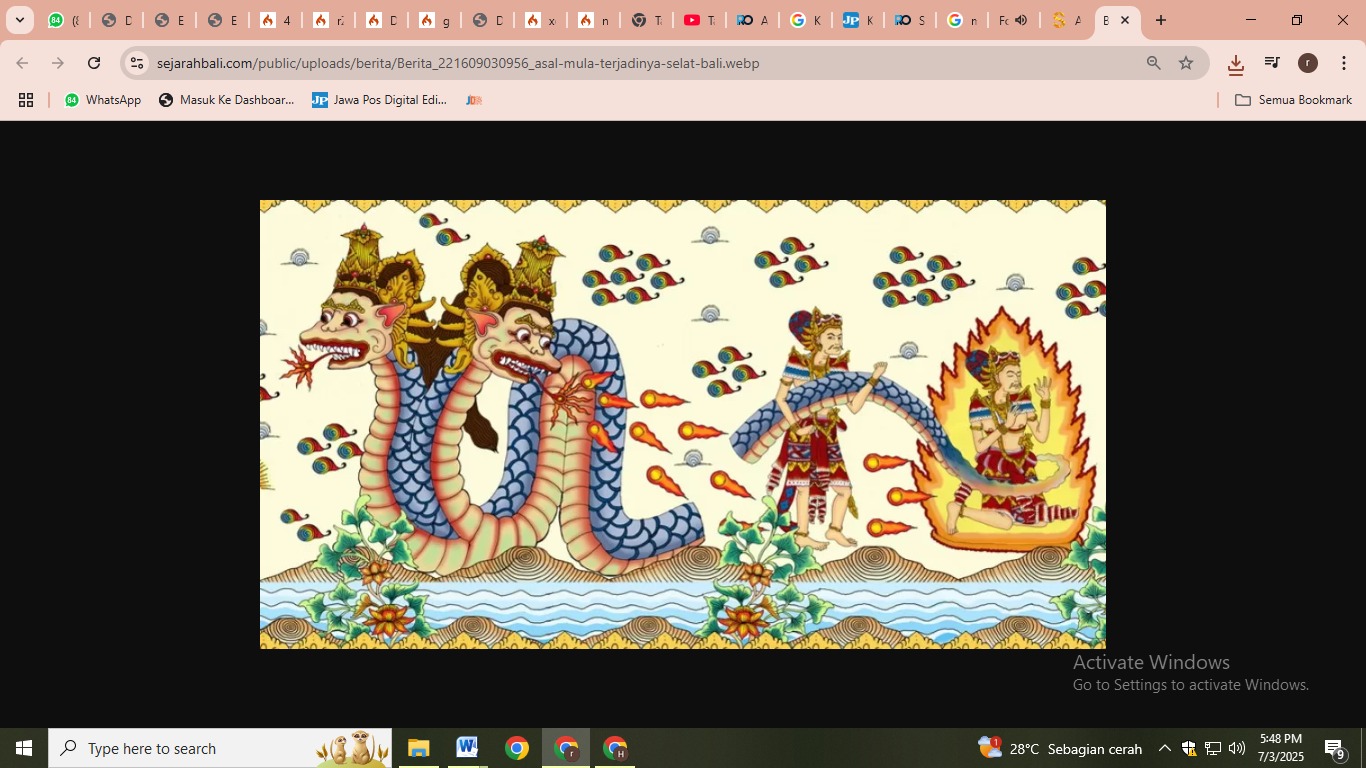This screenshot has height=768, width=1366.
Task: Go back to the previous page
Action: point(22,63)
